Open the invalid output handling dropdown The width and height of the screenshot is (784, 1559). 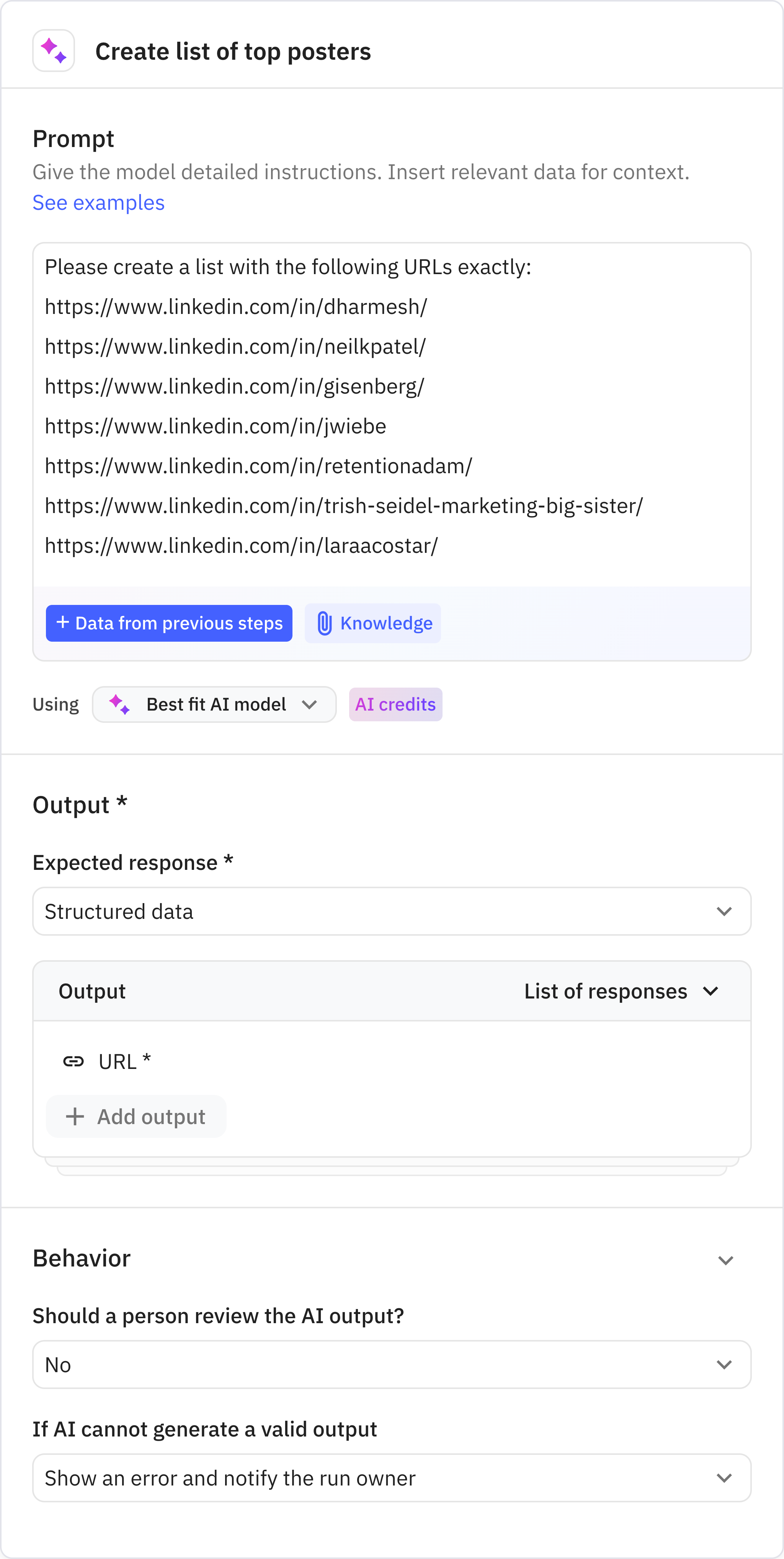(391, 1478)
